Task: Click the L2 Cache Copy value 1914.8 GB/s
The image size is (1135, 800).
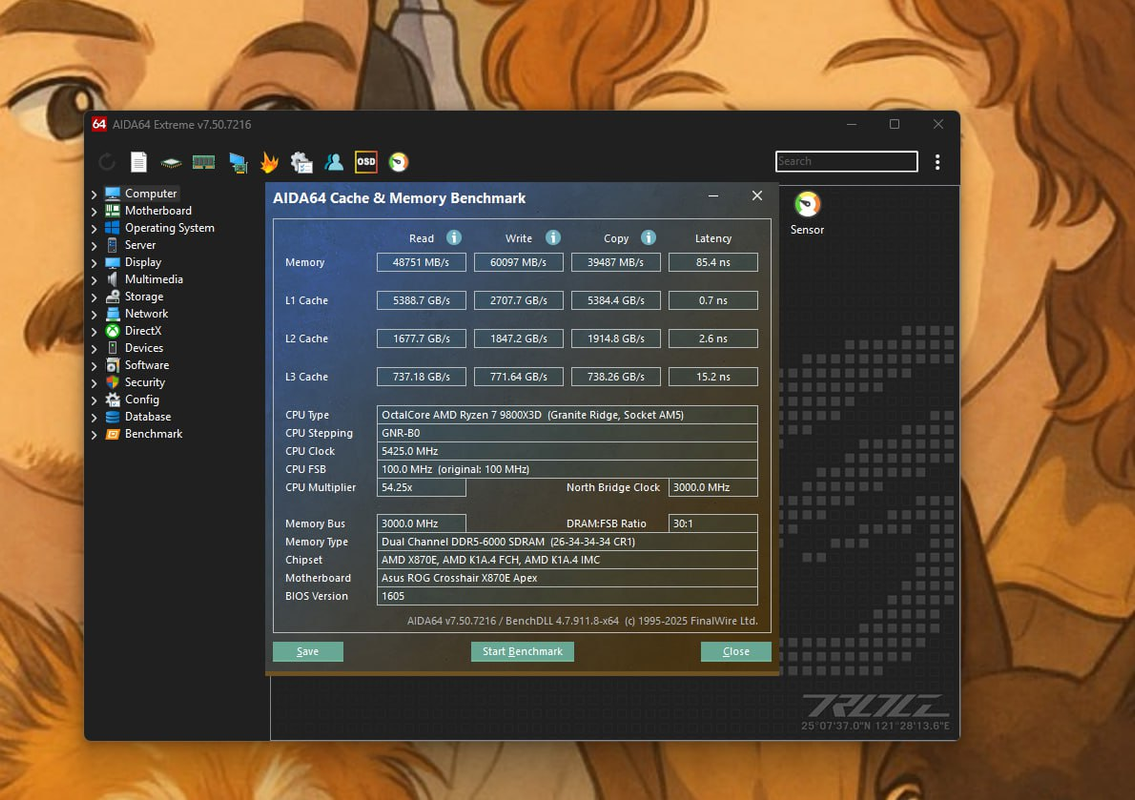Action: pyautogui.click(x=616, y=339)
